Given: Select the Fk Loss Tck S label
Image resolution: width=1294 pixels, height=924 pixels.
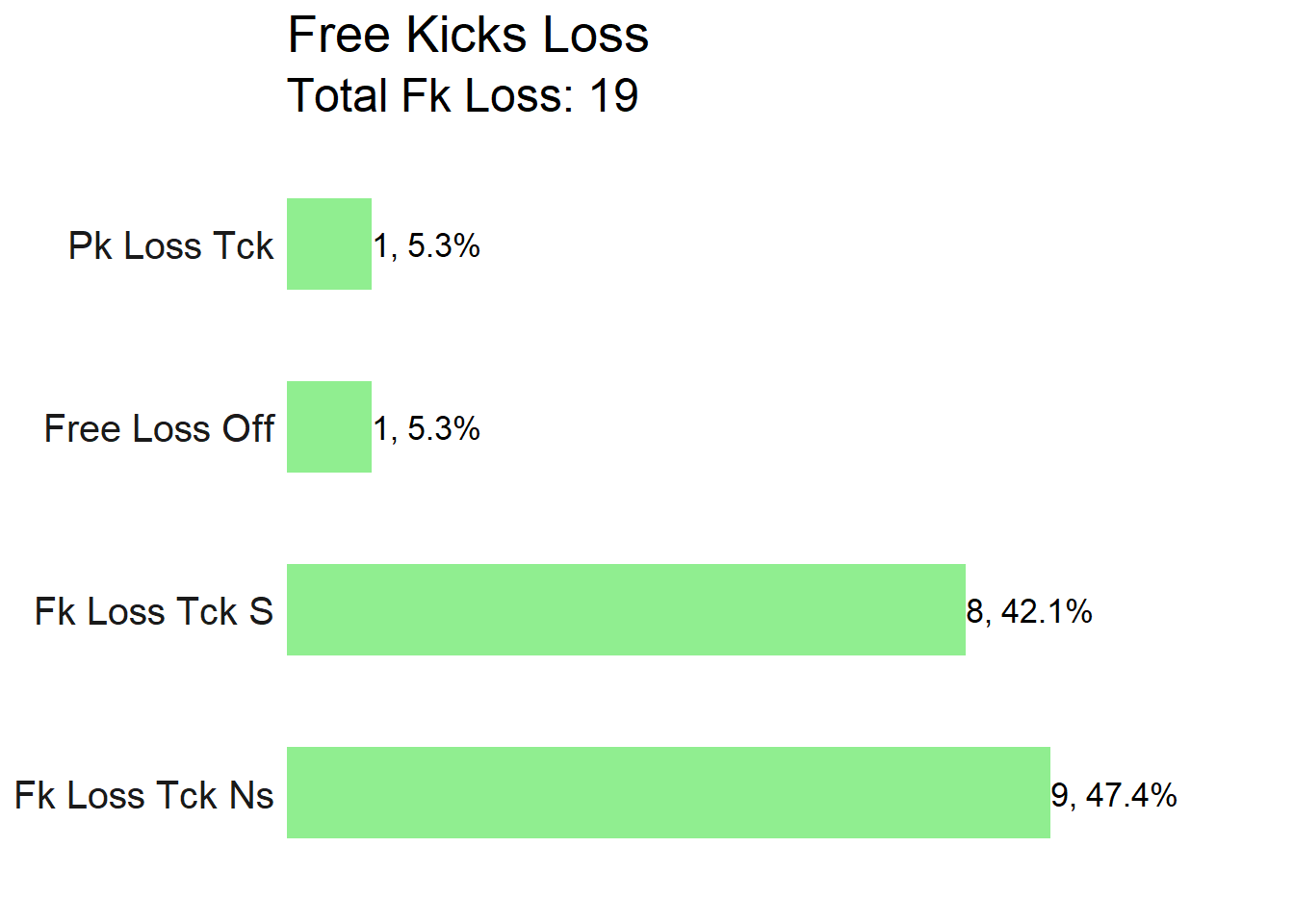Looking at the screenshot, I should [154, 611].
